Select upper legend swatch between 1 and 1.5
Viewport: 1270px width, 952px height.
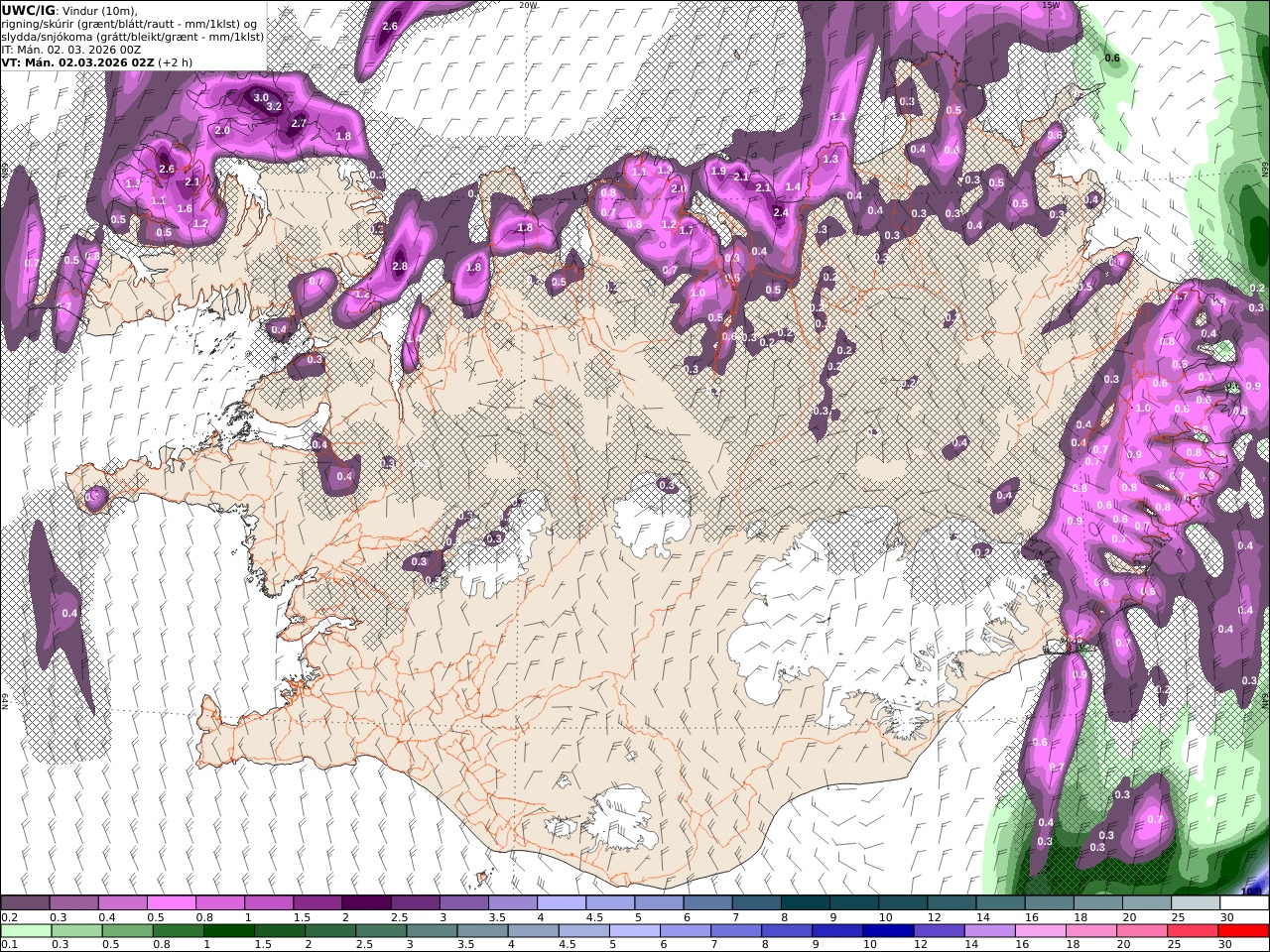[268, 903]
